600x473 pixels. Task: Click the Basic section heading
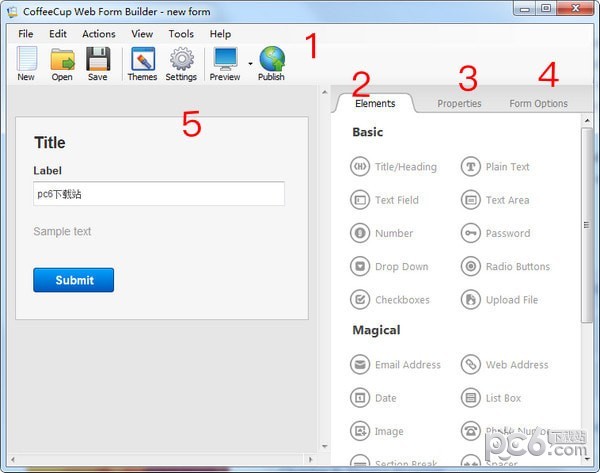coord(368,132)
